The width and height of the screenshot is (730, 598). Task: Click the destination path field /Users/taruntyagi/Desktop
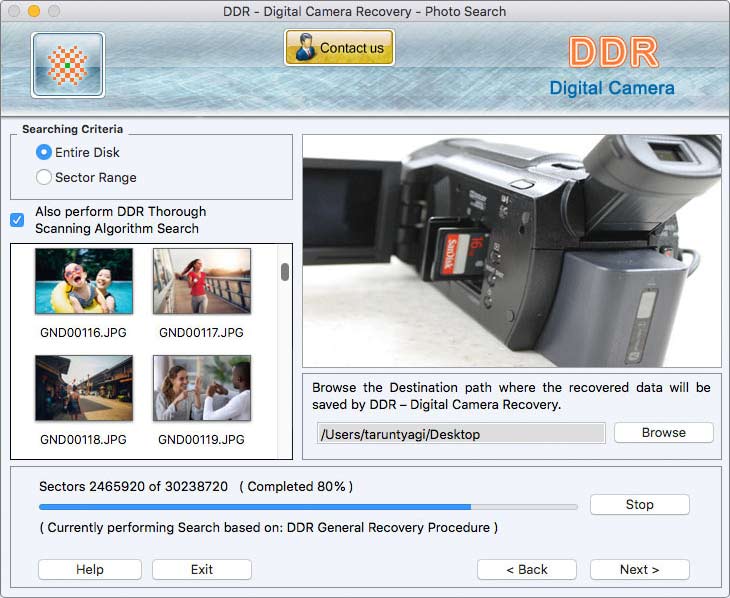point(461,434)
